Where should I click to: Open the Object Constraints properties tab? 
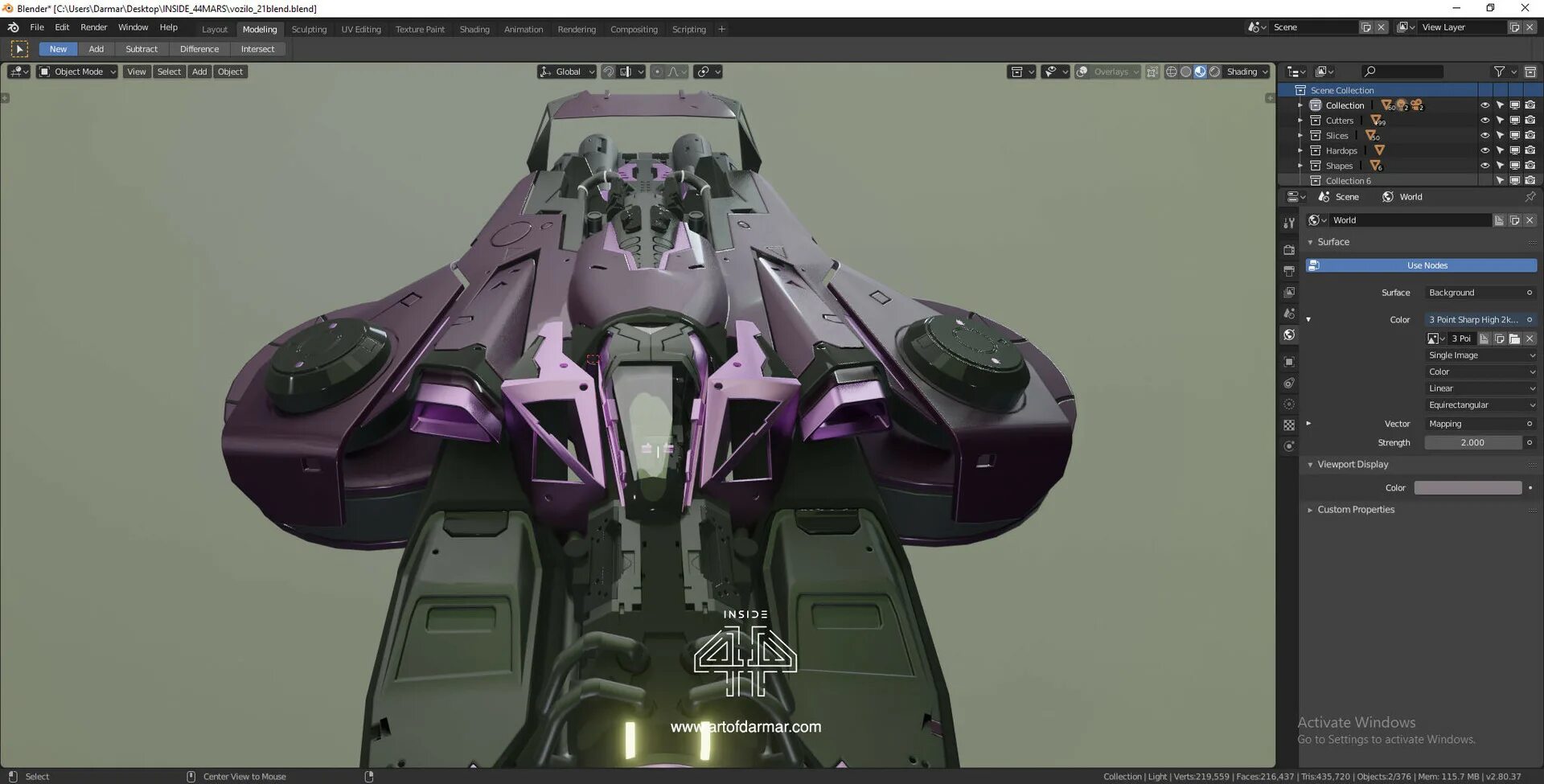[1289, 384]
